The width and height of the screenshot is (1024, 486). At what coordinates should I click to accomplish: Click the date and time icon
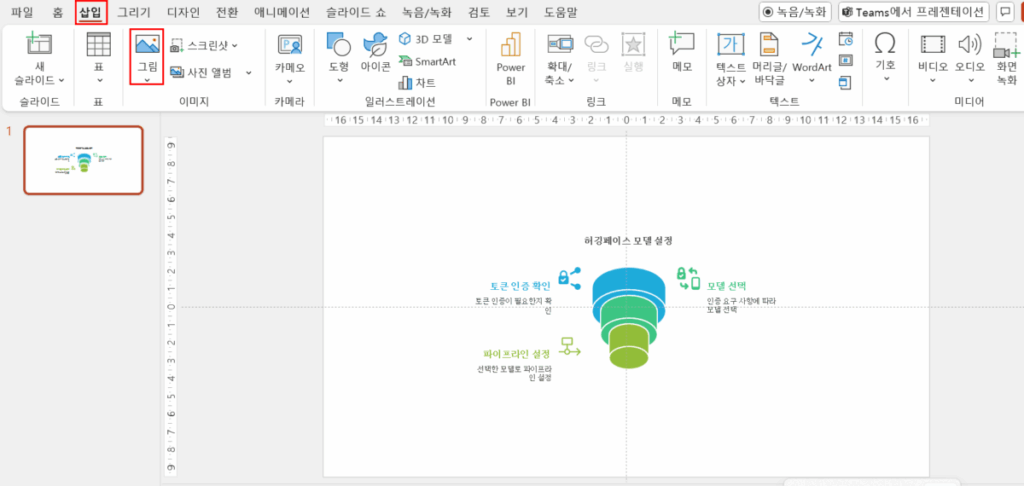point(846,39)
